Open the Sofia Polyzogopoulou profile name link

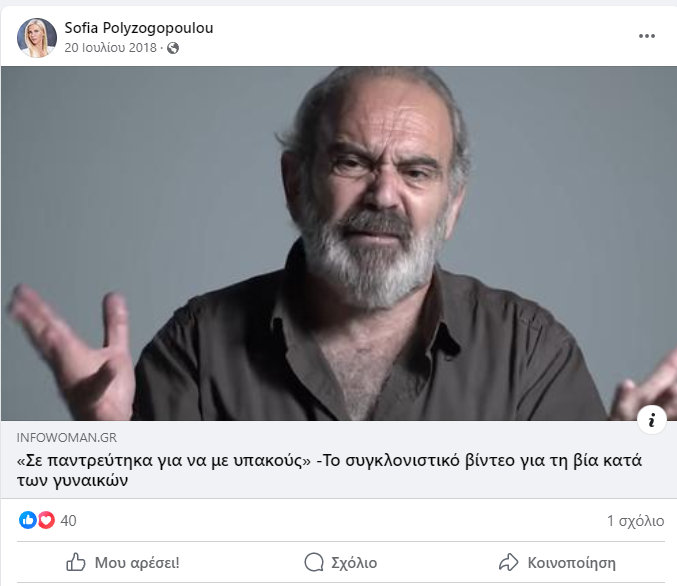tap(139, 28)
